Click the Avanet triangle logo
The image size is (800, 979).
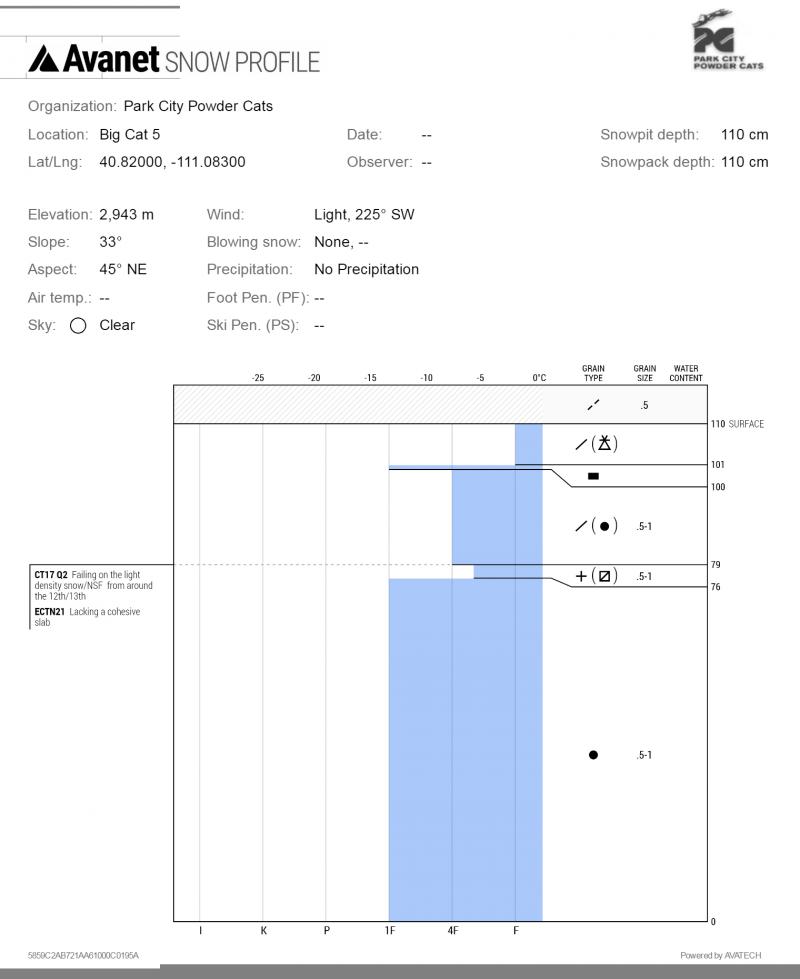tap(44, 59)
